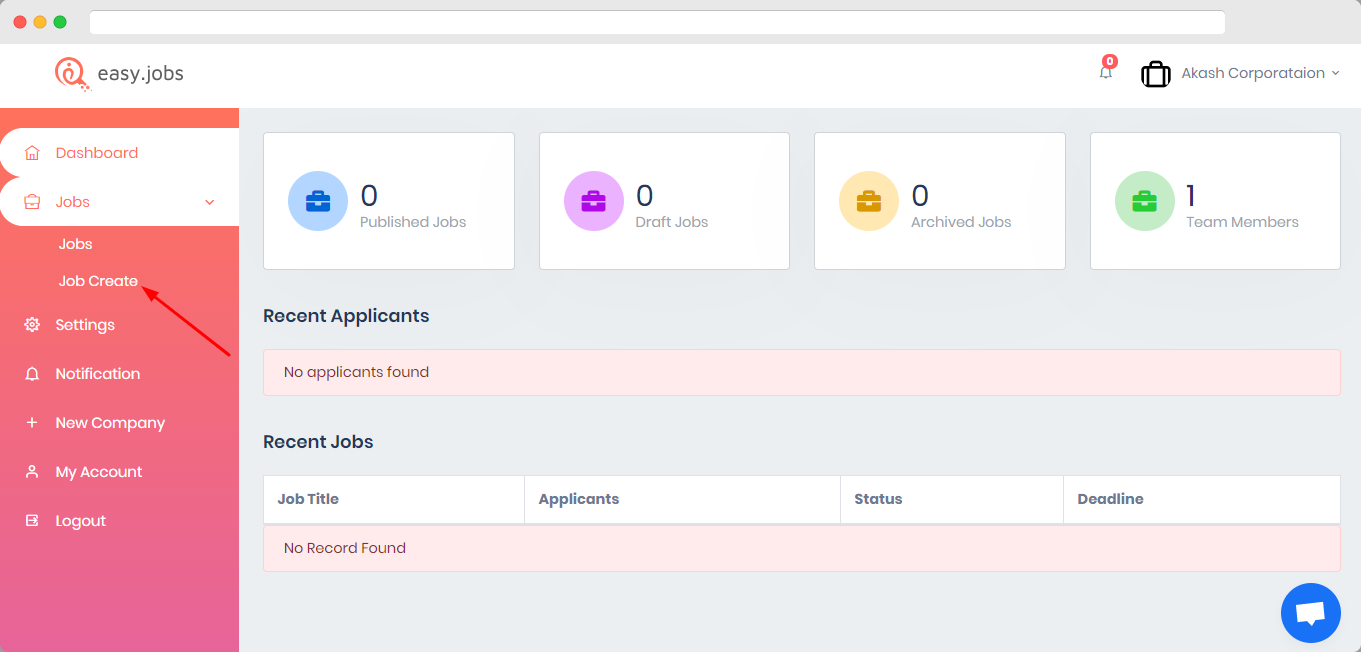
Task: Open the notification bell in the header
Action: (1105, 72)
